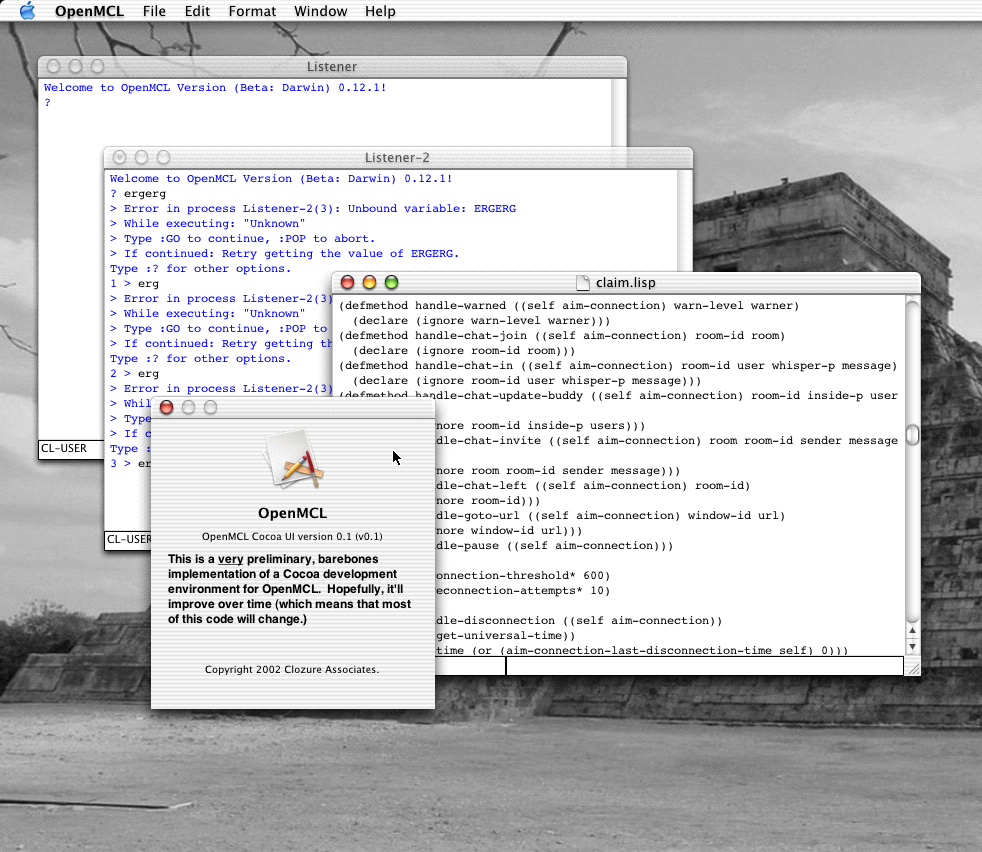Minimize the claim.lisp window with yellow button

click(370, 283)
